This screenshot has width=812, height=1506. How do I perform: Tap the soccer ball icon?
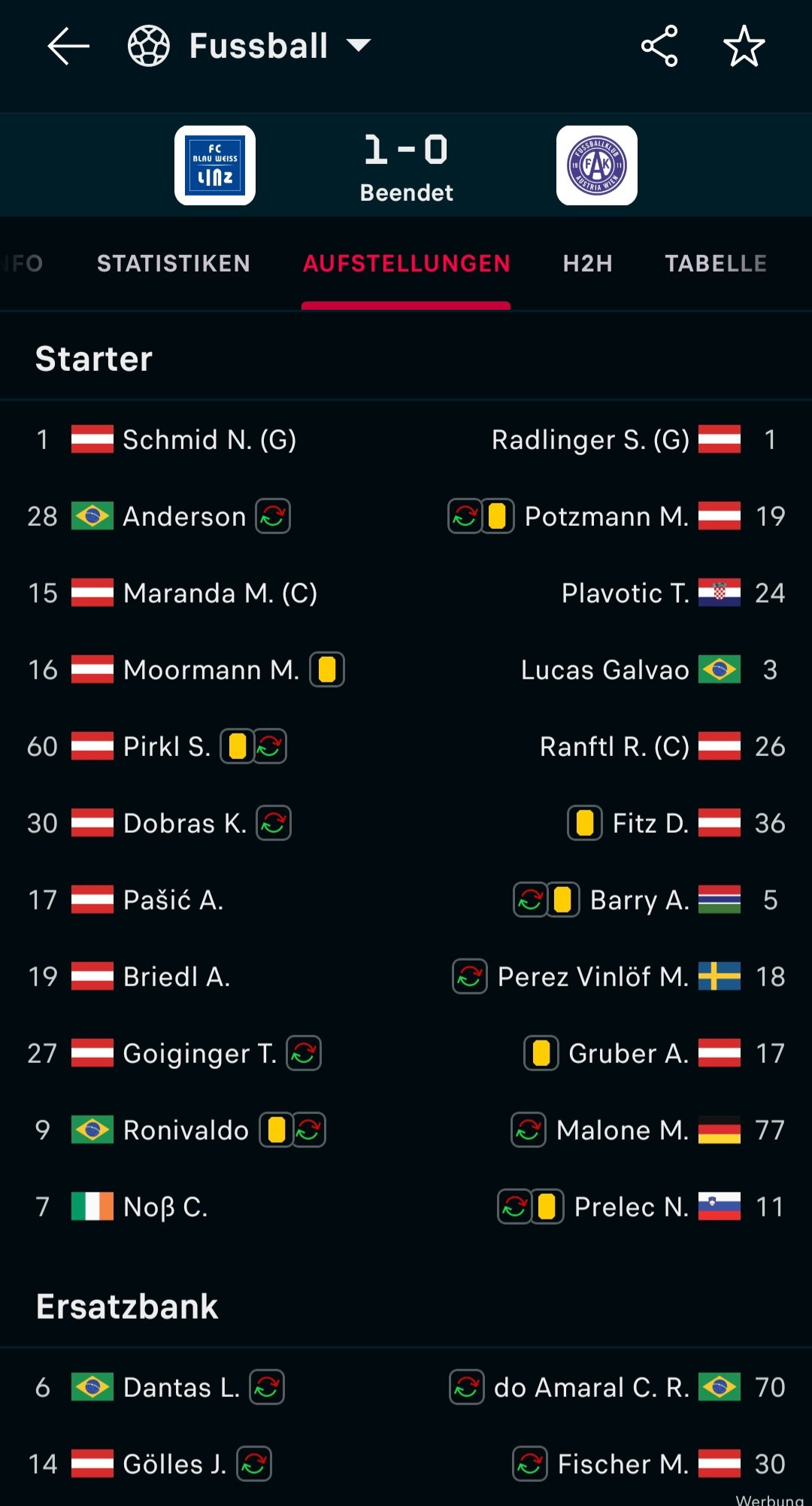[x=148, y=46]
